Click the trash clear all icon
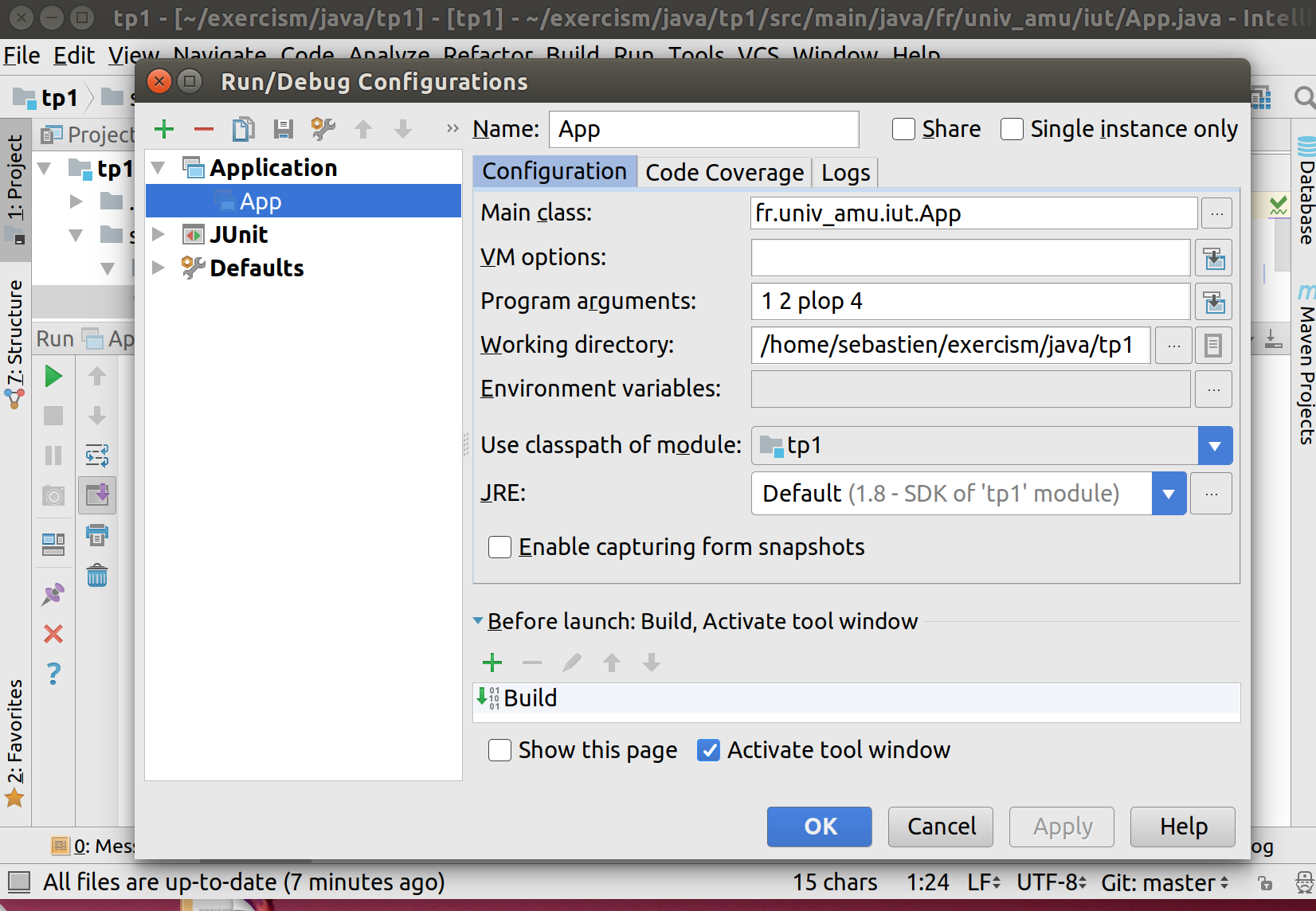Image resolution: width=1316 pixels, height=911 pixels. coord(97,575)
